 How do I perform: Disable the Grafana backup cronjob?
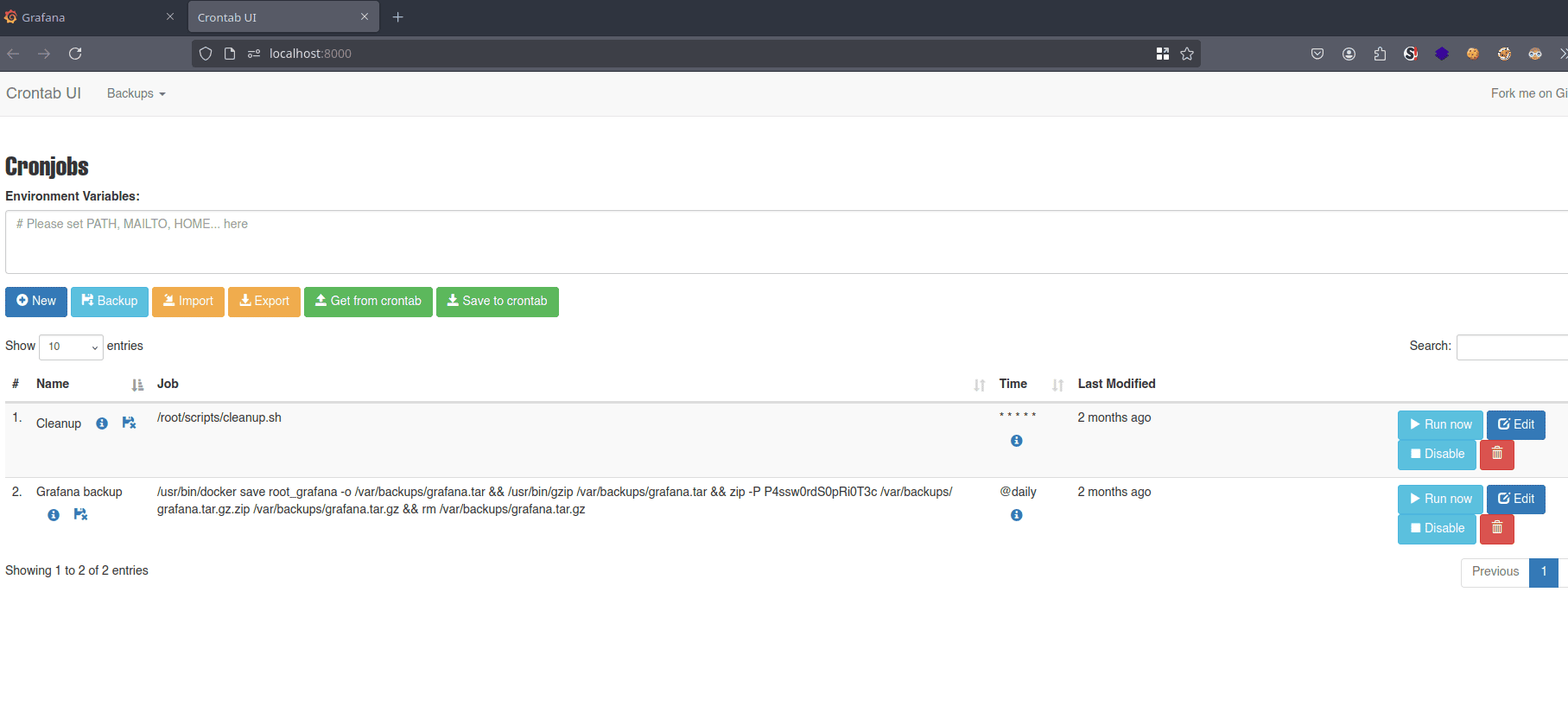click(1436, 528)
